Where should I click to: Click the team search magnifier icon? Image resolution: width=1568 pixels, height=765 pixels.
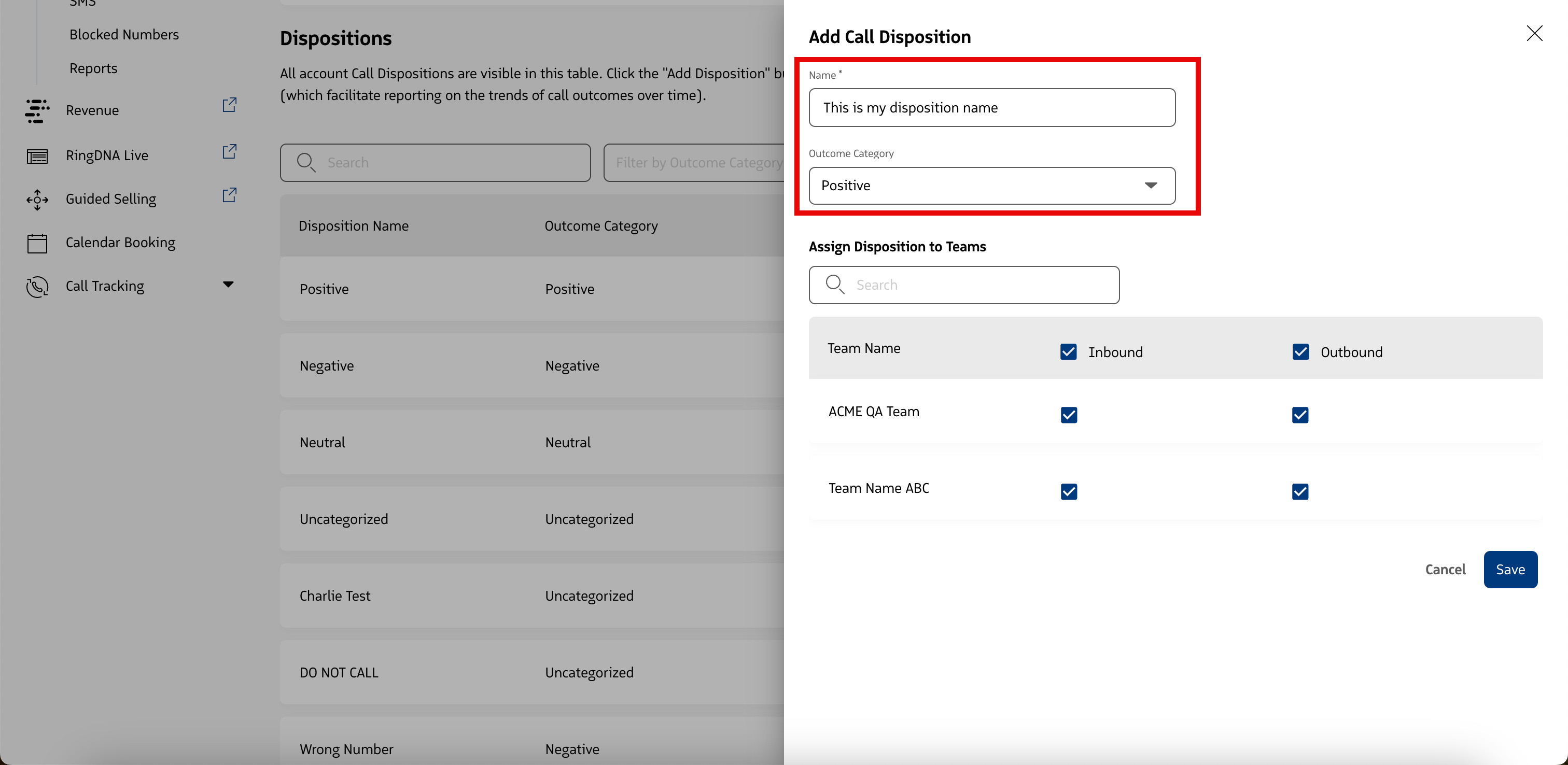pos(834,284)
